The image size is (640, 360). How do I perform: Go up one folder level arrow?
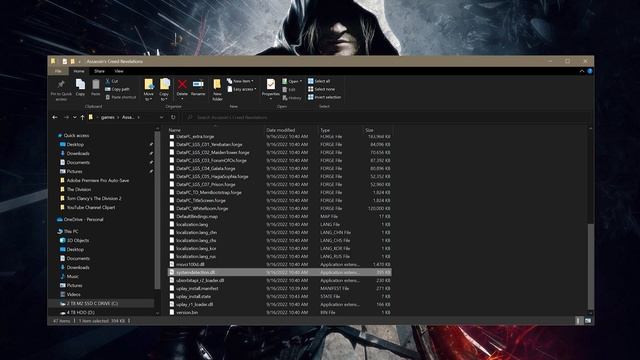coord(82,117)
